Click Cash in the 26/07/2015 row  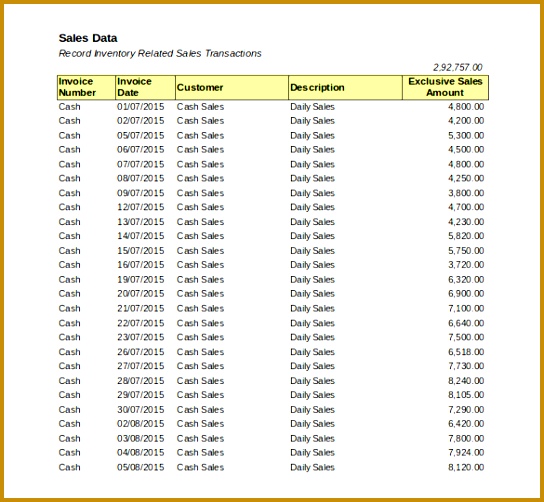tap(69, 352)
